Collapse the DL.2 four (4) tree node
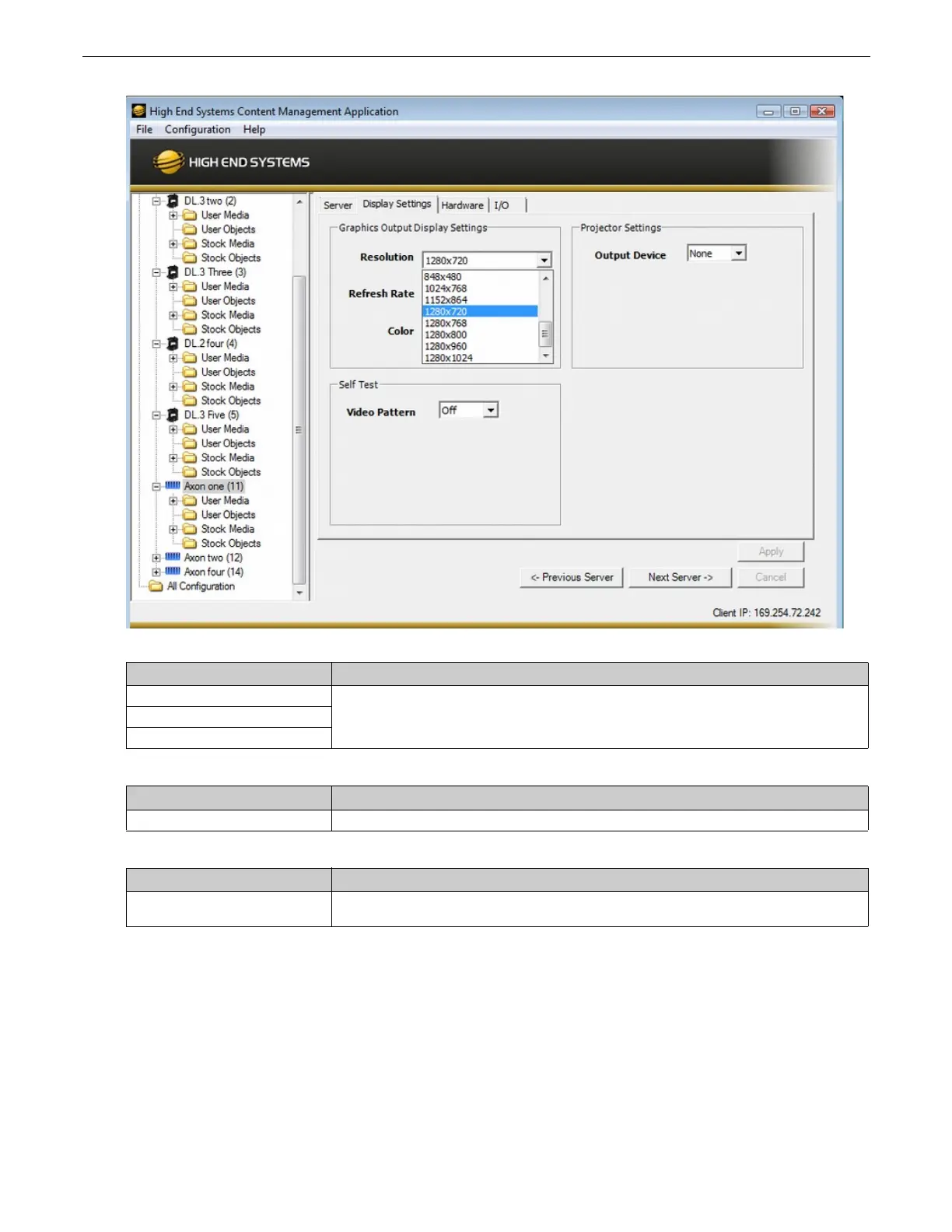The image size is (952, 1232). tap(156, 344)
